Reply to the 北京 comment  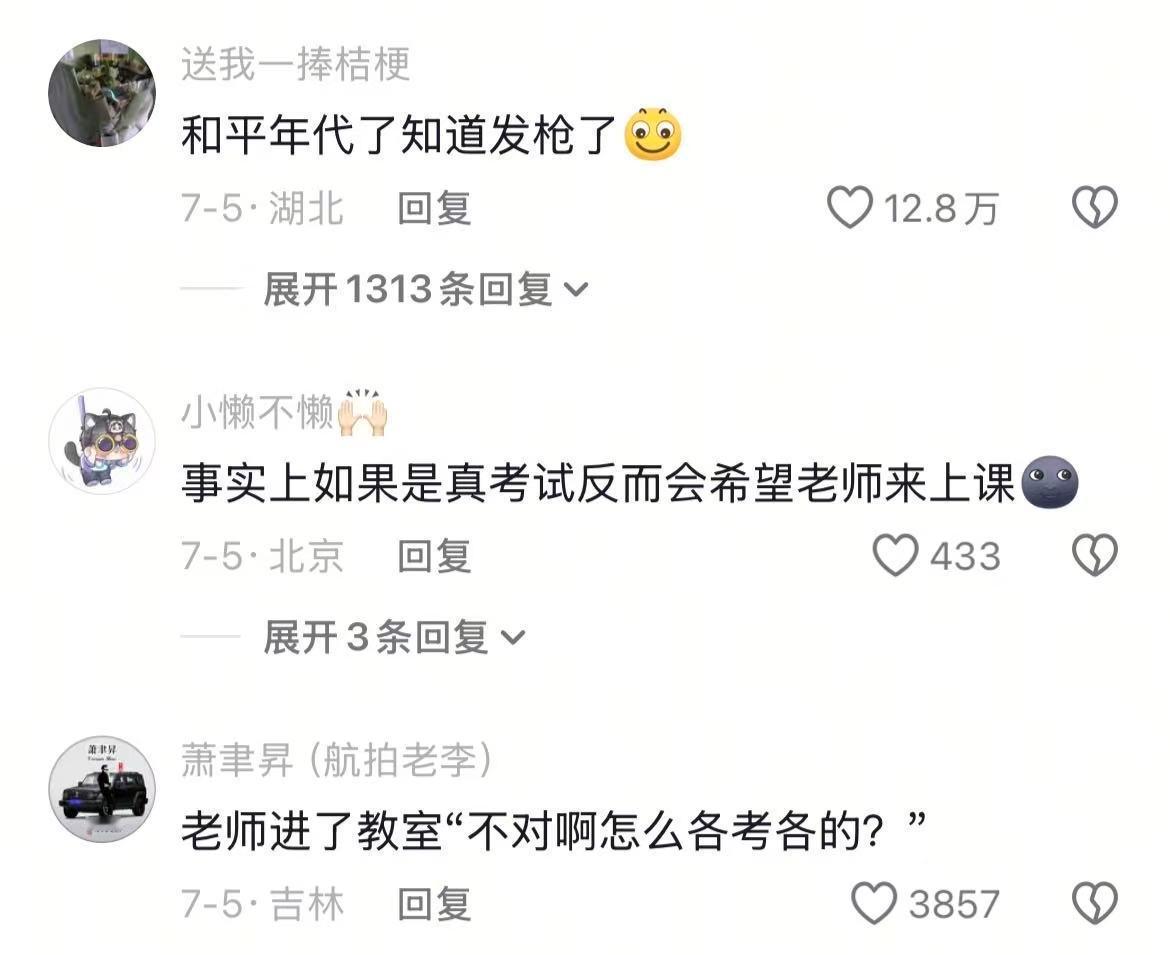pyautogui.click(x=434, y=557)
